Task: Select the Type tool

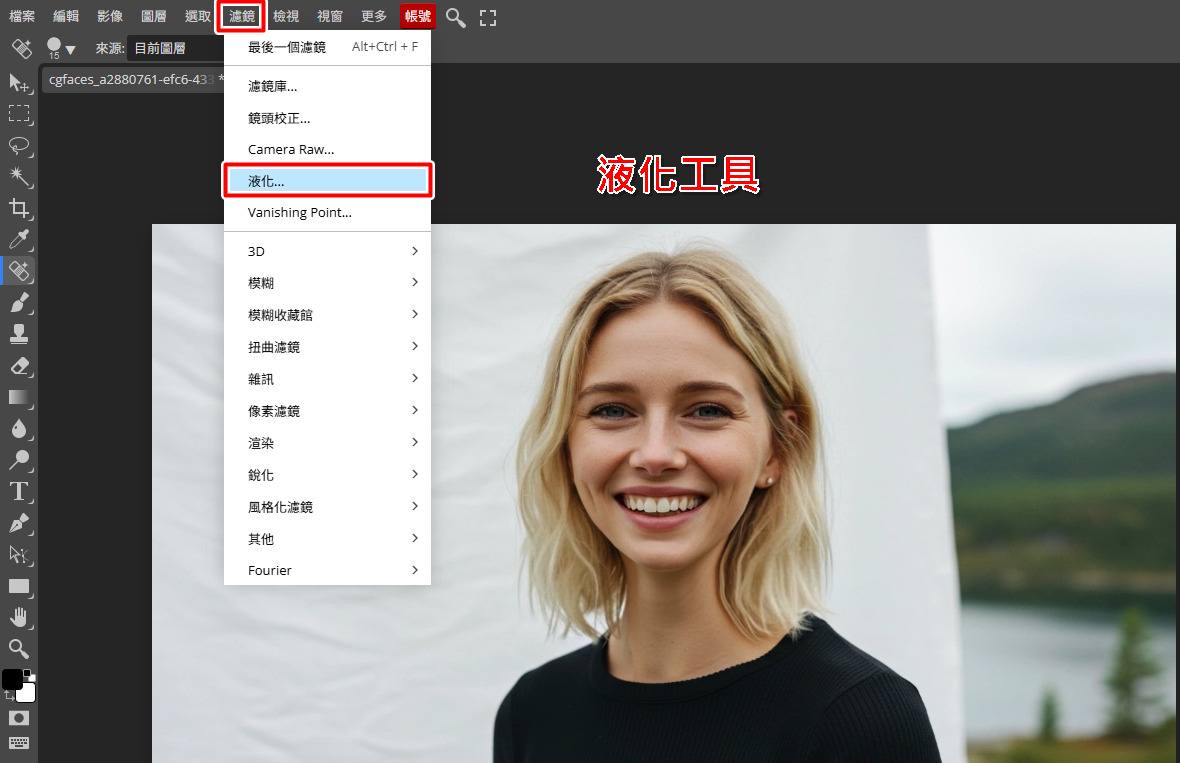Action: point(18,490)
